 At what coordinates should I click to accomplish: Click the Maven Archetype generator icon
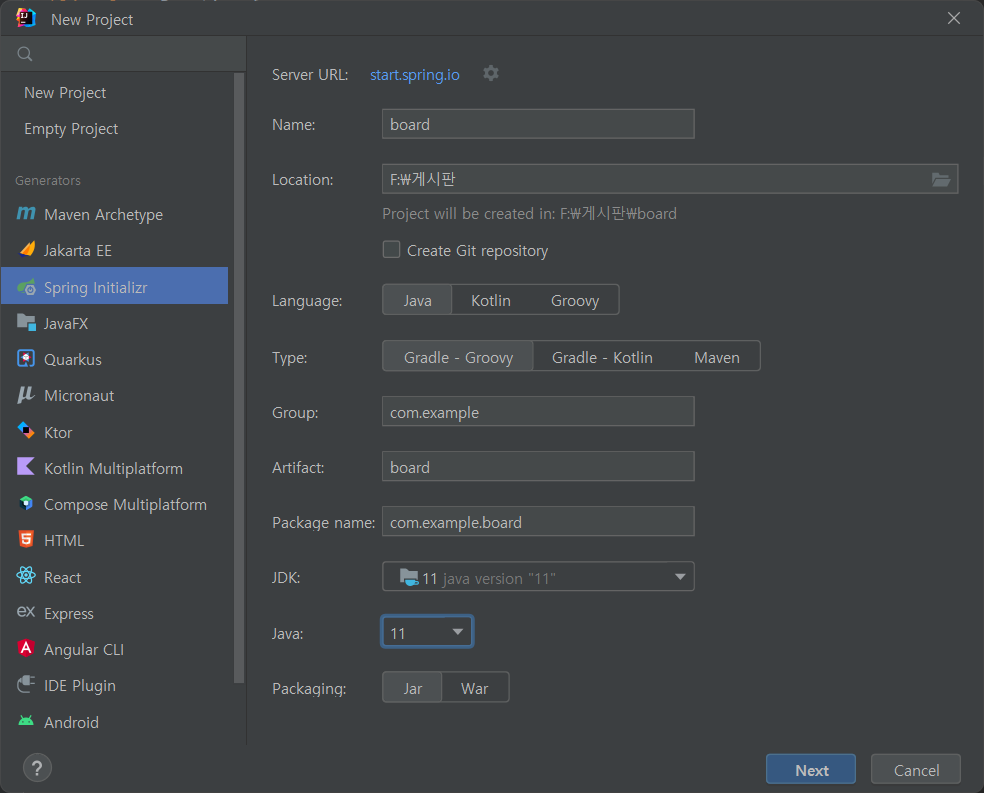coord(26,214)
